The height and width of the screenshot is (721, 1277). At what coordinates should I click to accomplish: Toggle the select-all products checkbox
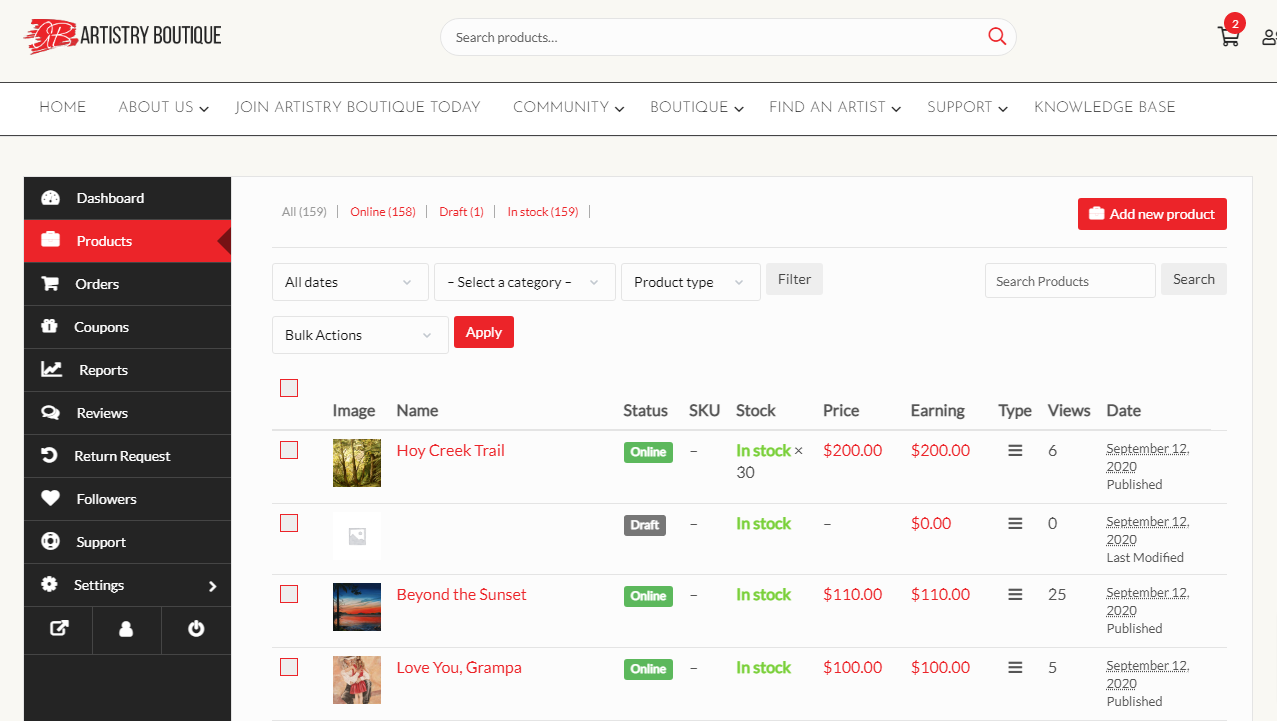289,388
